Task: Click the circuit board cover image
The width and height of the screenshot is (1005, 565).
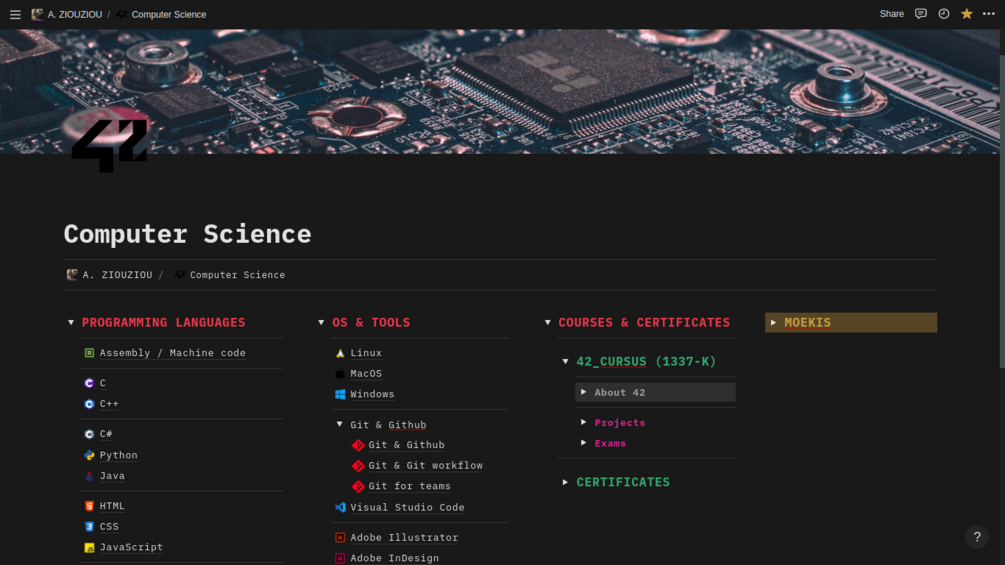Action: point(500,90)
